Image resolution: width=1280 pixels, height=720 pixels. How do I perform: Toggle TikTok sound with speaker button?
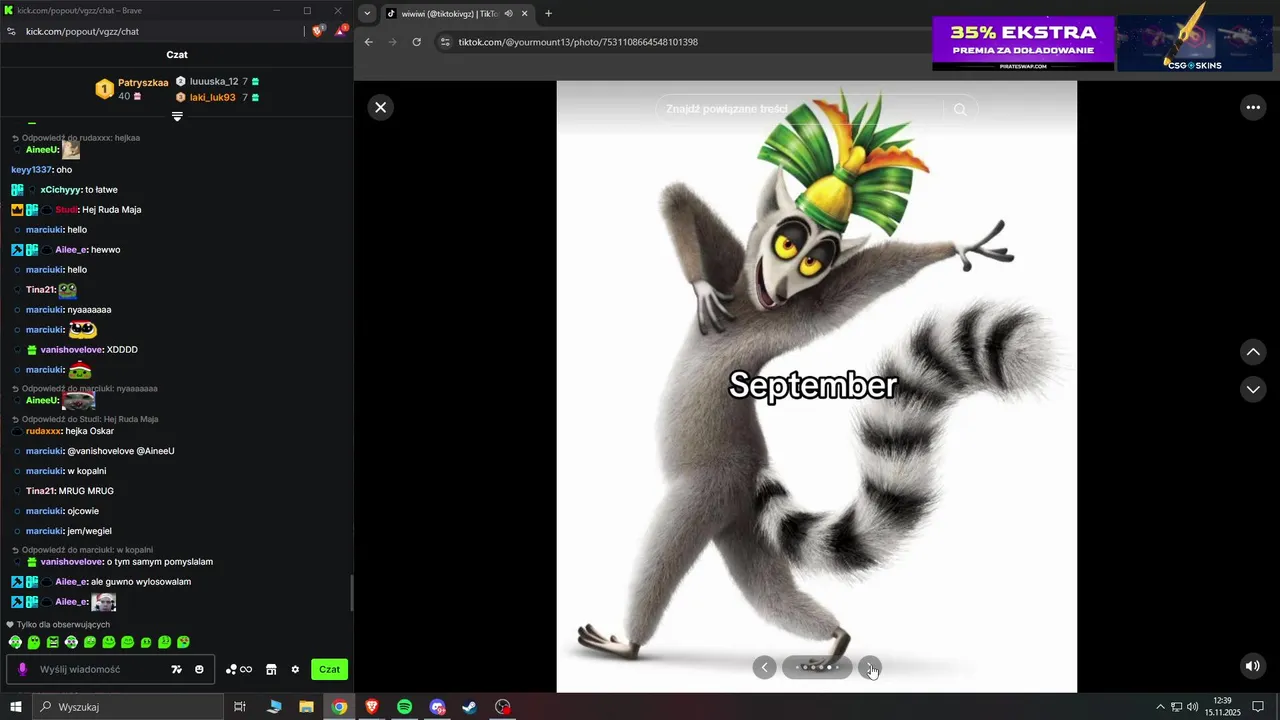1253,666
